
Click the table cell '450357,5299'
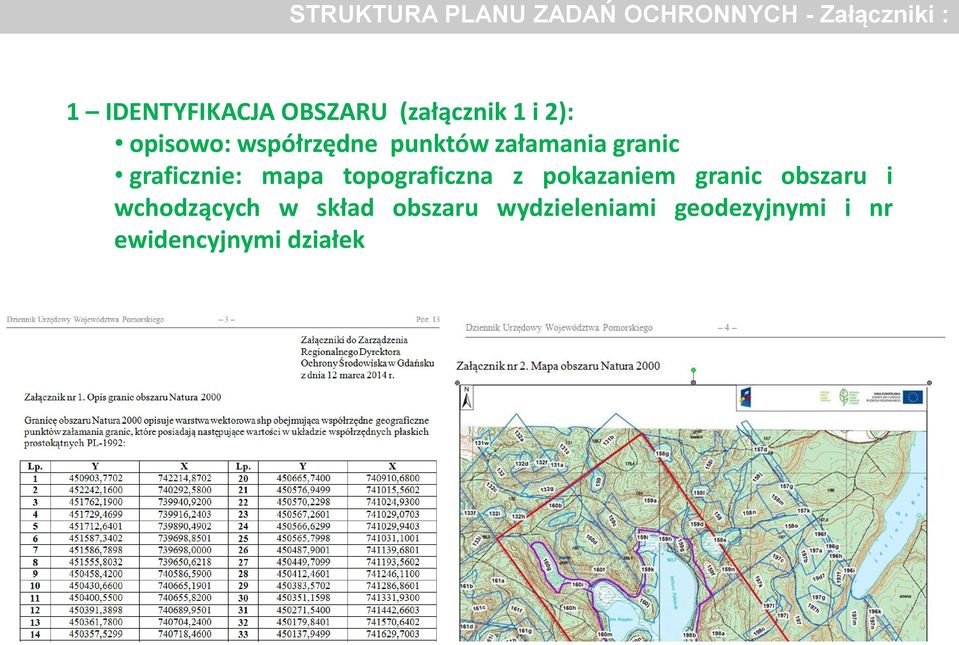tap(95, 635)
